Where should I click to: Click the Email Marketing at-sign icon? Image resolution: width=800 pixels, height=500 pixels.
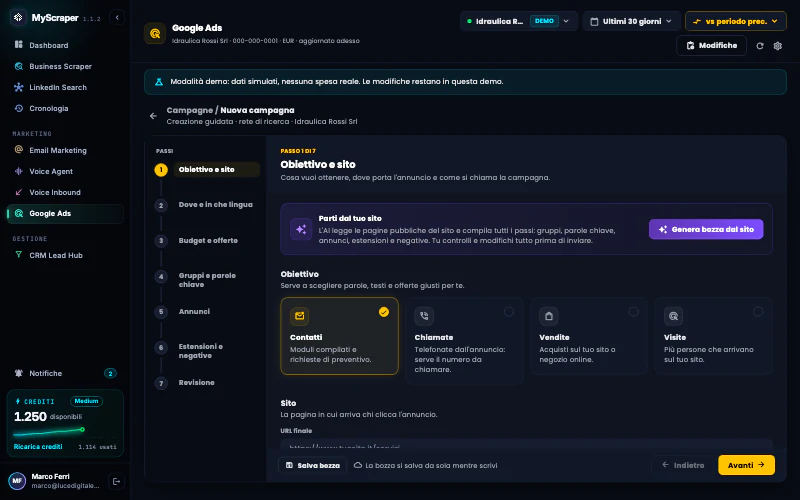(19, 149)
